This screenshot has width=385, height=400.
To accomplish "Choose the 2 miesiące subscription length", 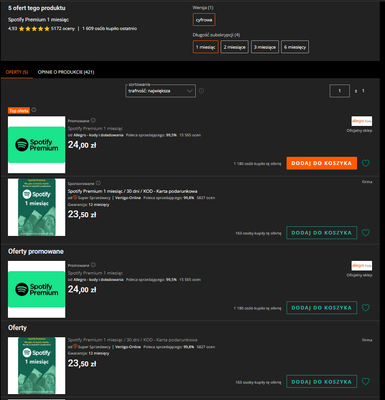I will click(234, 47).
